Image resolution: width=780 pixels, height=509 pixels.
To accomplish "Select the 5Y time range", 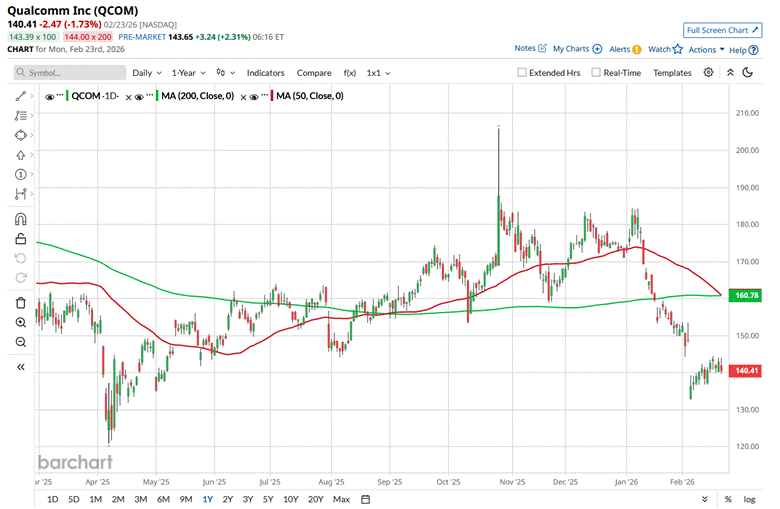I will pyautogui.click(x=269, y=498).
